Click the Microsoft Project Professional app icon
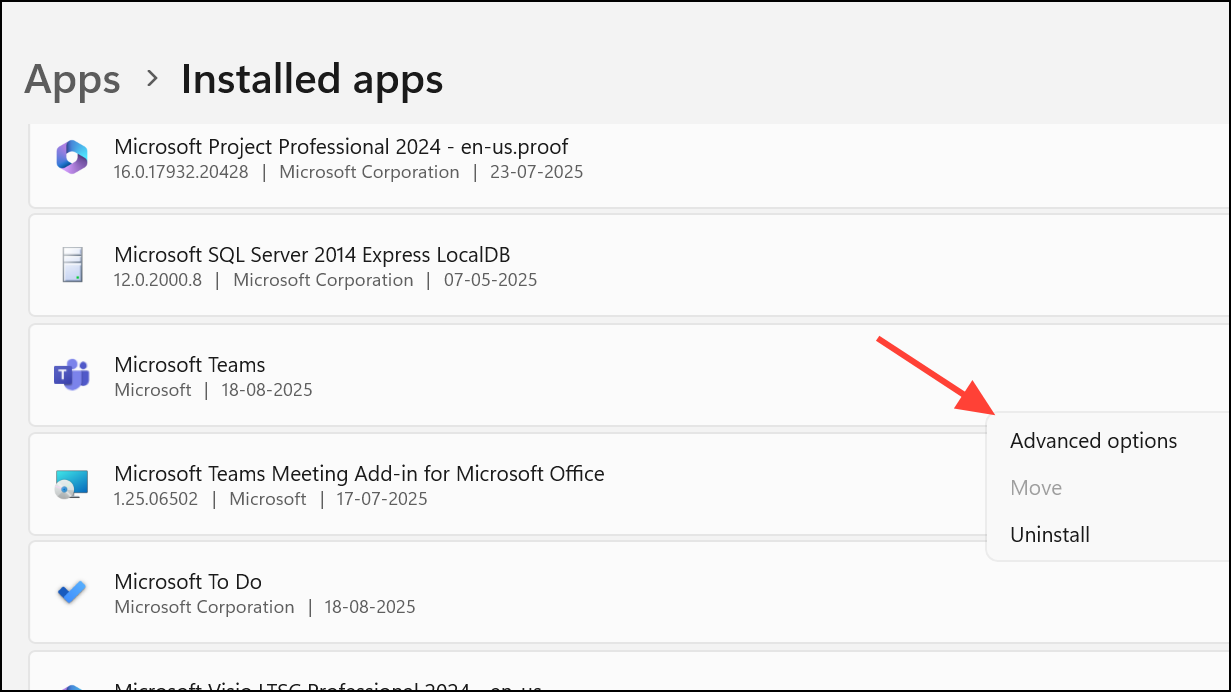Viewport: 1231px width, 692px height. pos(72,158)
